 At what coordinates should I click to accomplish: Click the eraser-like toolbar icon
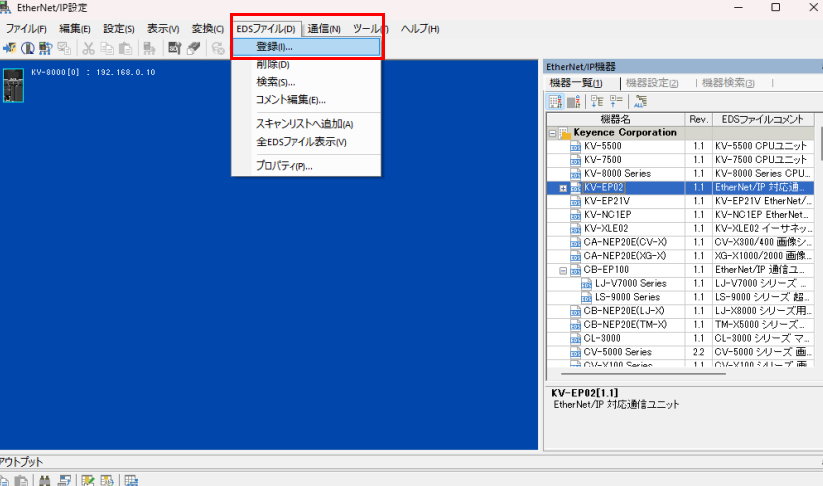tap(193, 48)
